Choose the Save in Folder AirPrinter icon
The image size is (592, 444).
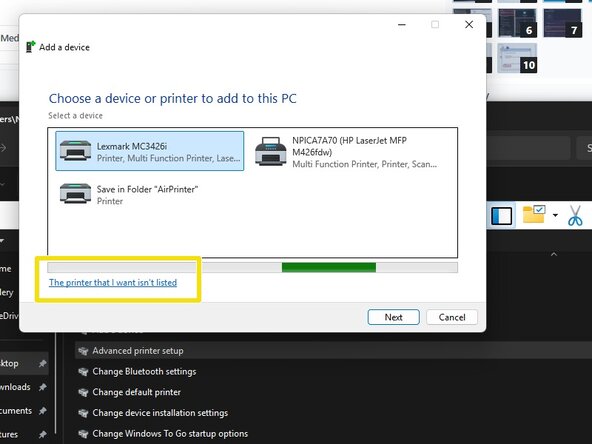point(76,194)
